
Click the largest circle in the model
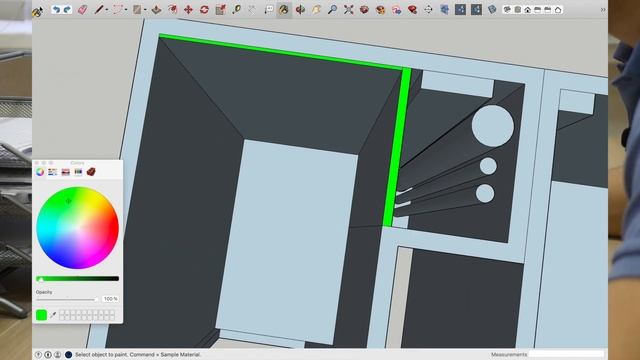[x=493, y=126]
